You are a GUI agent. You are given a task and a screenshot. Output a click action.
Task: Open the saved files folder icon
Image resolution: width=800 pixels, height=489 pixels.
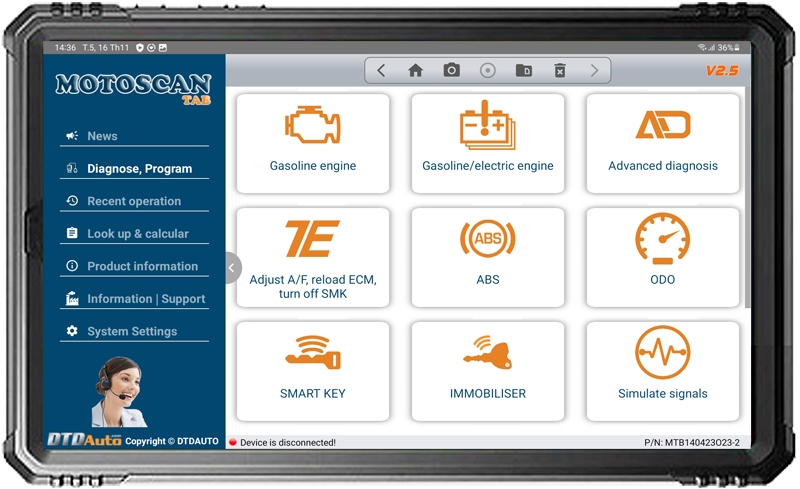[523, 70]
